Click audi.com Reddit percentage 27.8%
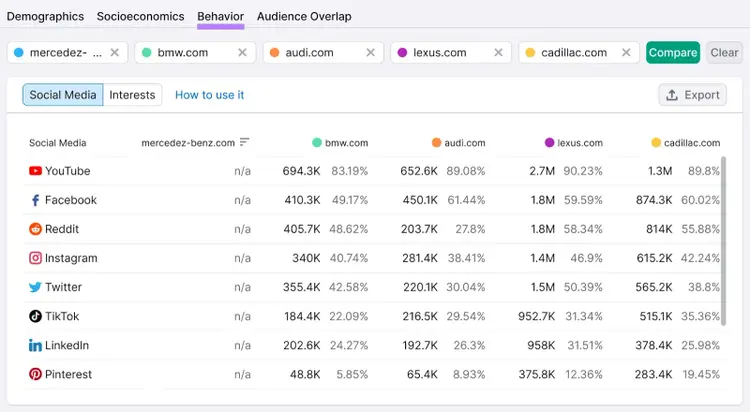Viewport: 750px width, 412px height. (470, 229)
